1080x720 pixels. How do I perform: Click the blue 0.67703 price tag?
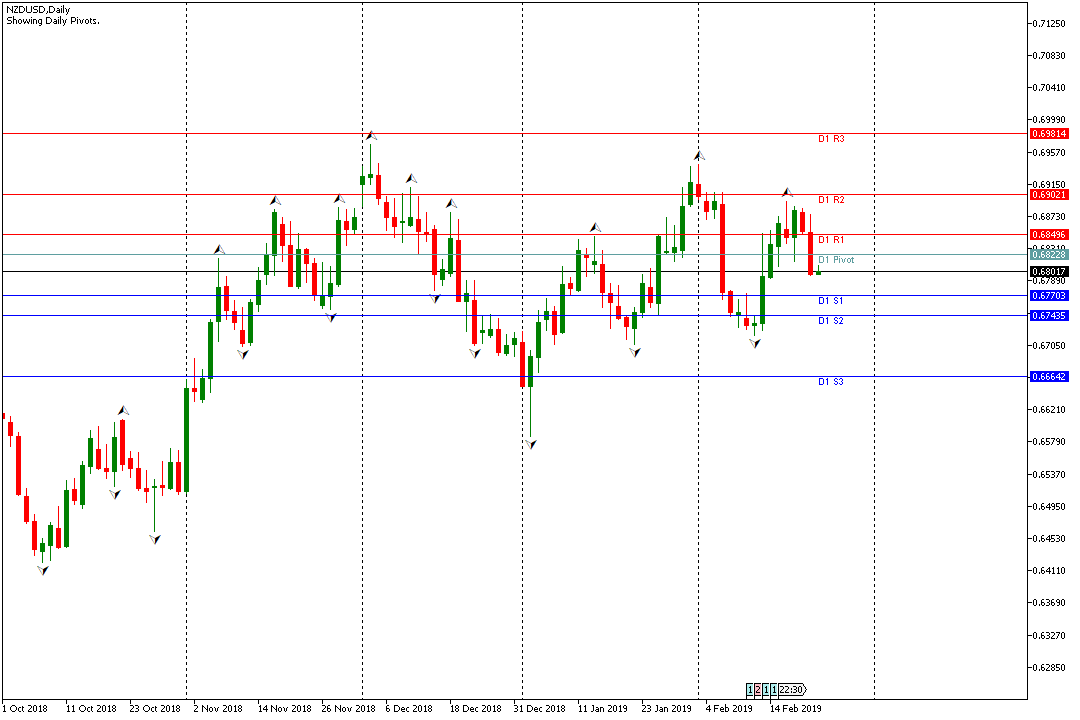coord(1049,296)
